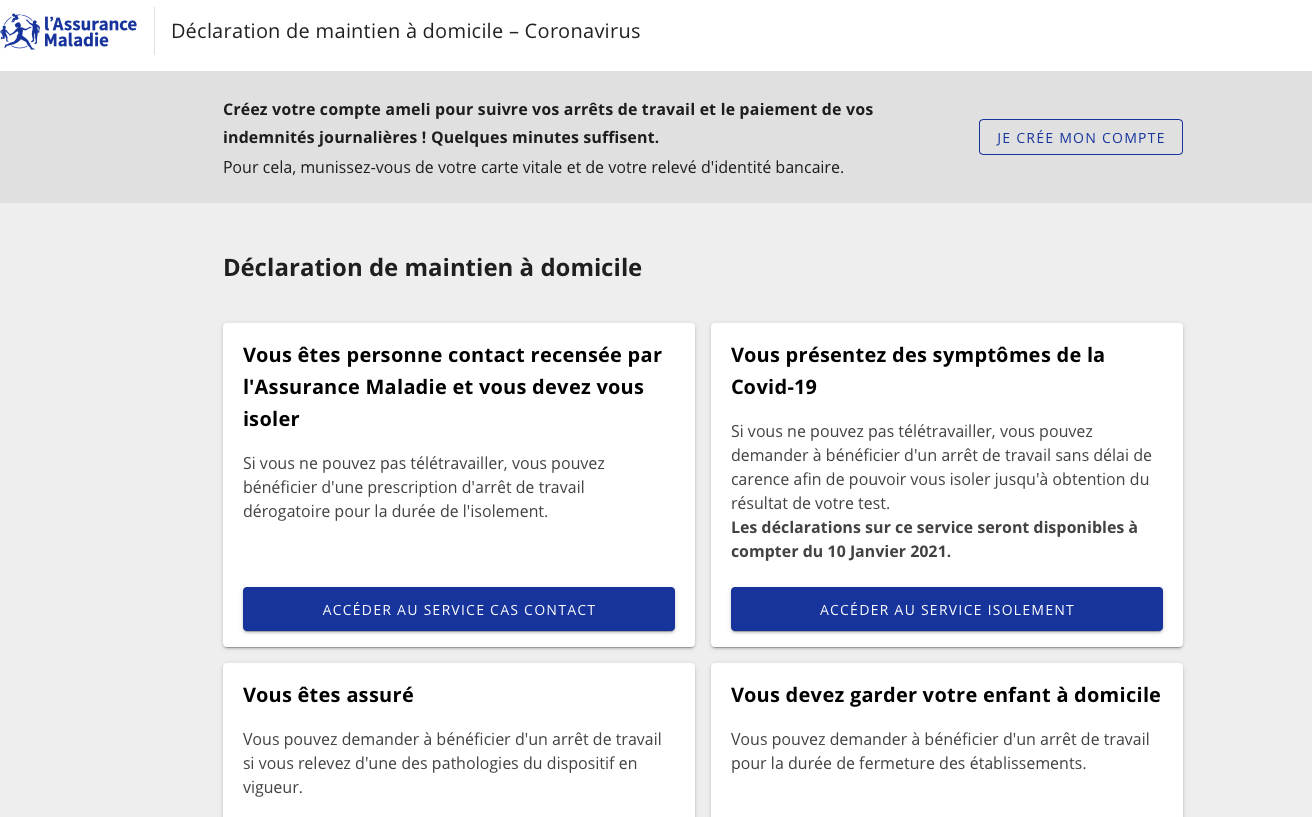Click header title Déclaration de maintien à domicile – Coronavirus
1312x817 pixels.
(x=405, y=31)
